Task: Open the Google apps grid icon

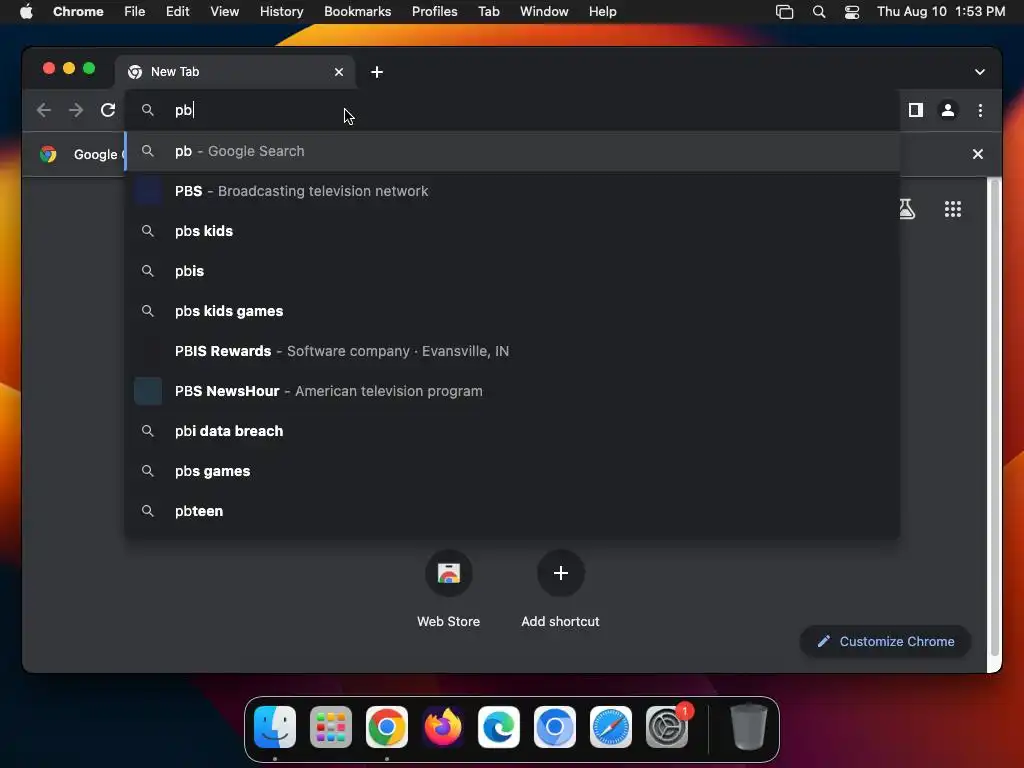Action: [x=953, y=209]
